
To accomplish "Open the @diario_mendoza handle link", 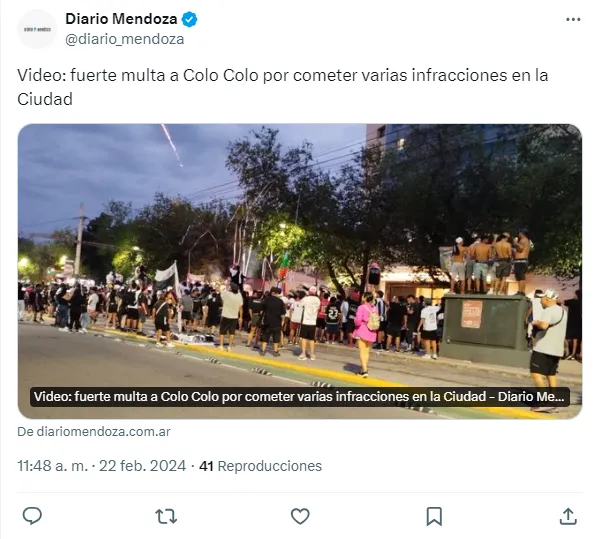I will click(x=125, y=39).
